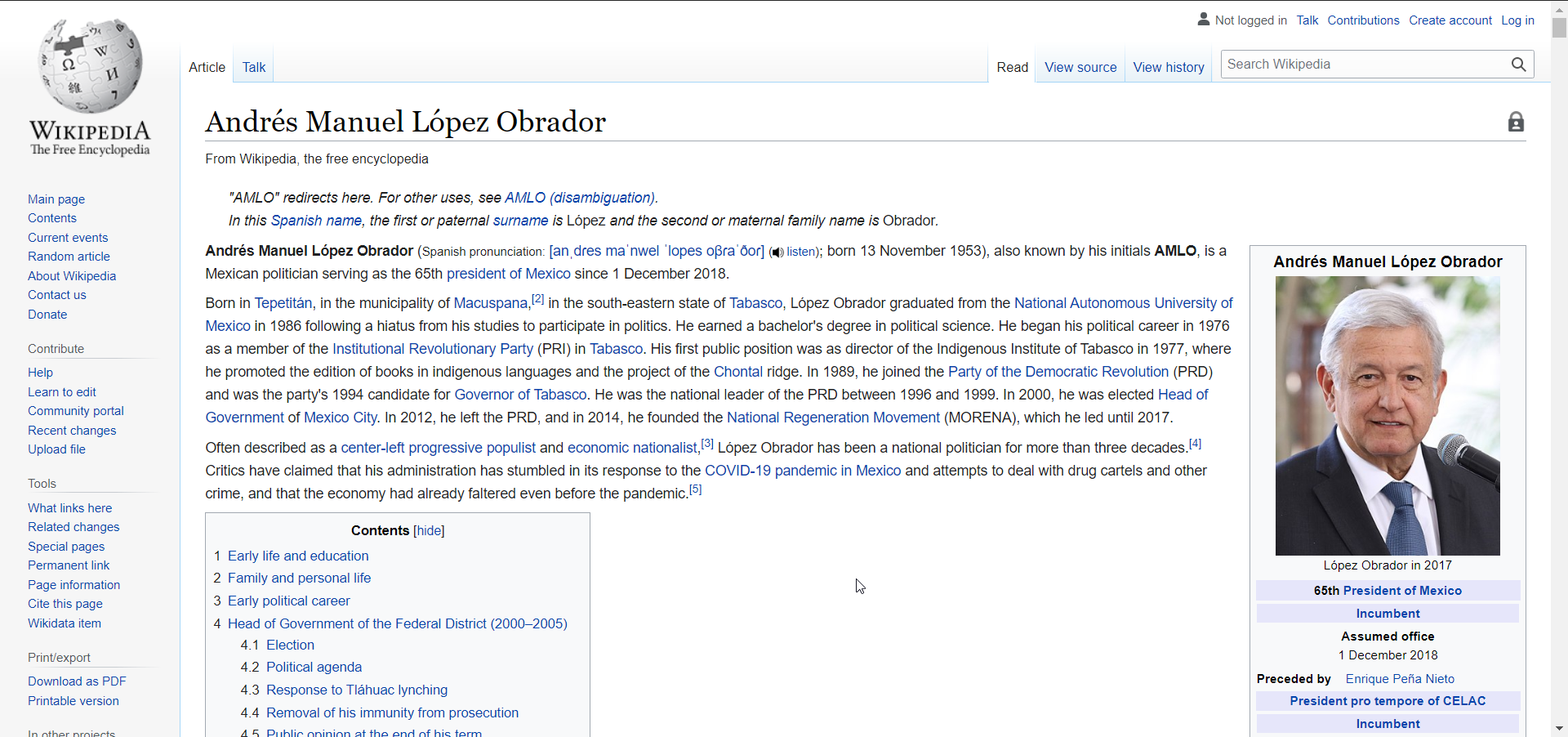Open the Create account link
1568x737 pixels.
(1450, 20)
